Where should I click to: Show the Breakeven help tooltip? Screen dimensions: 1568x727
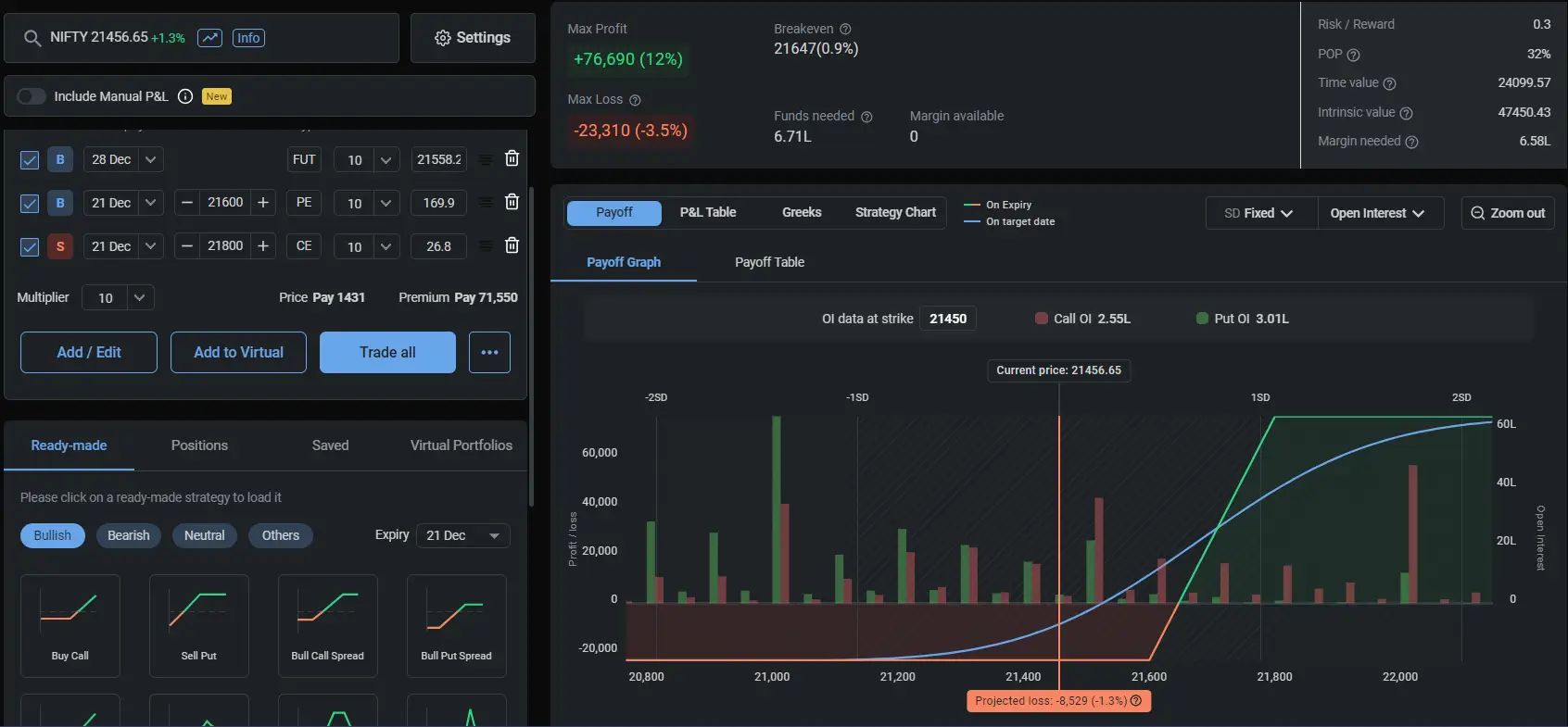(845, 30)
